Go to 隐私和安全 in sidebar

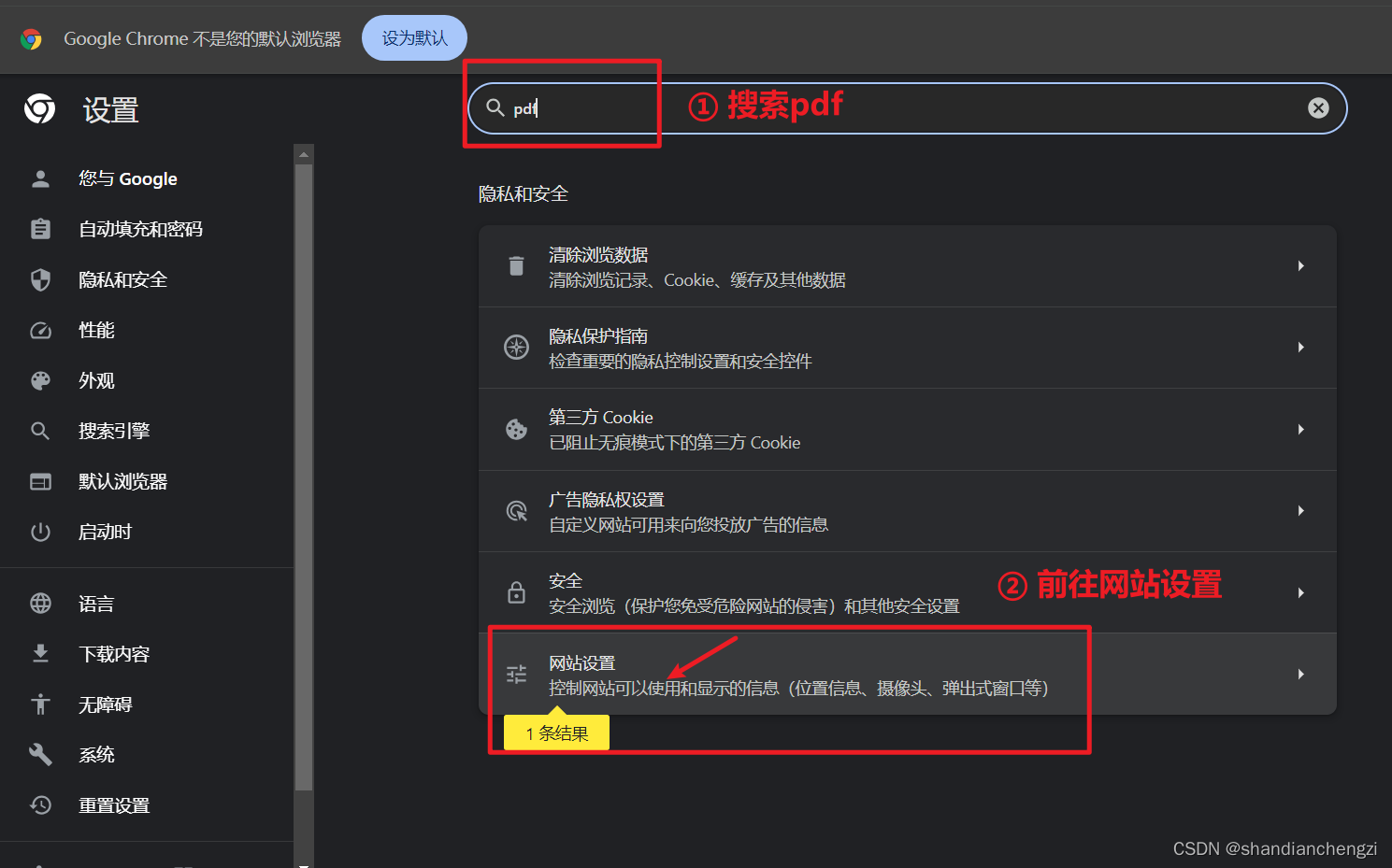tap(122, 279)
